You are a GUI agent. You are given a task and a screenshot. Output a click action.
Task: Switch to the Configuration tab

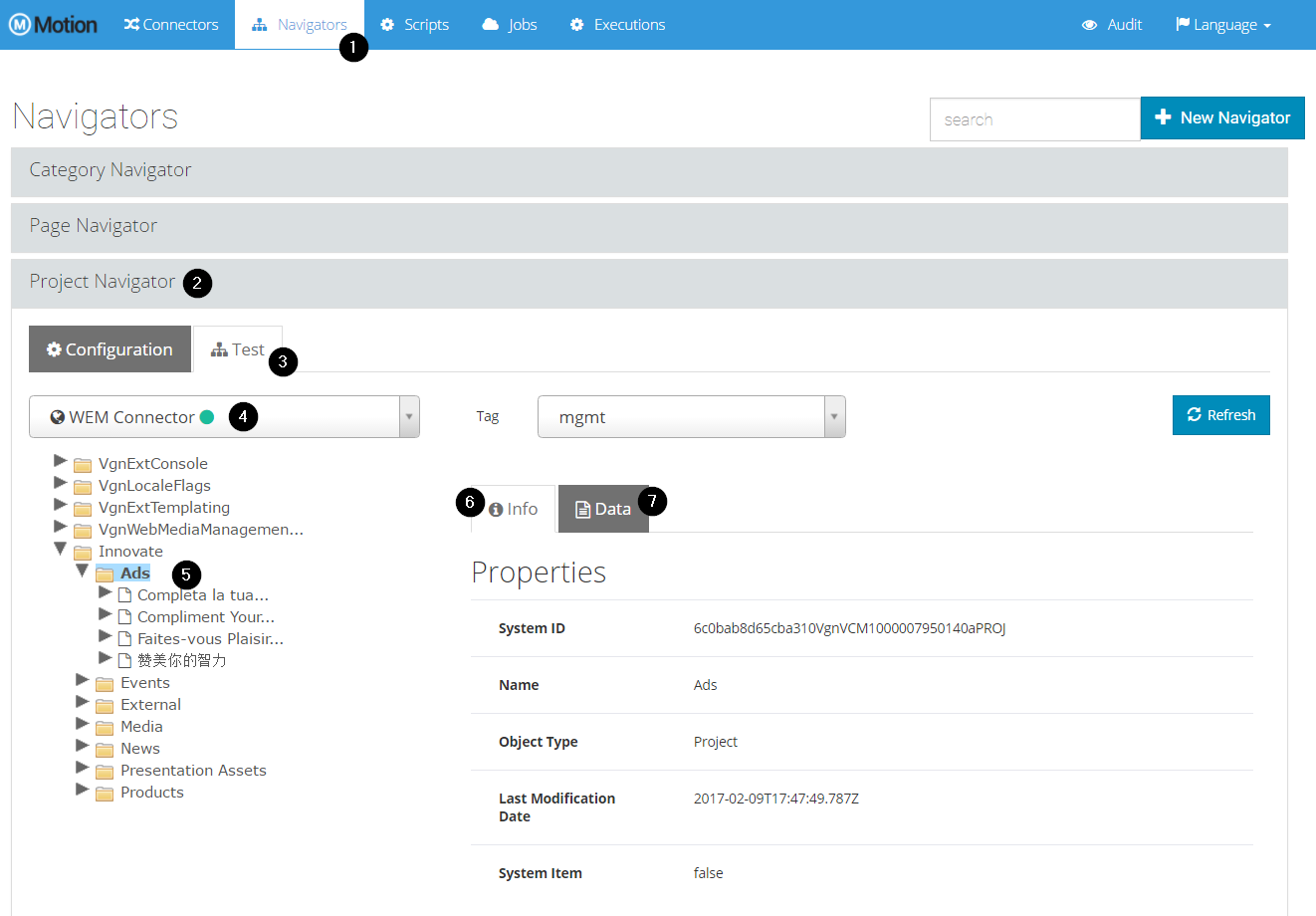coord(110,349)
